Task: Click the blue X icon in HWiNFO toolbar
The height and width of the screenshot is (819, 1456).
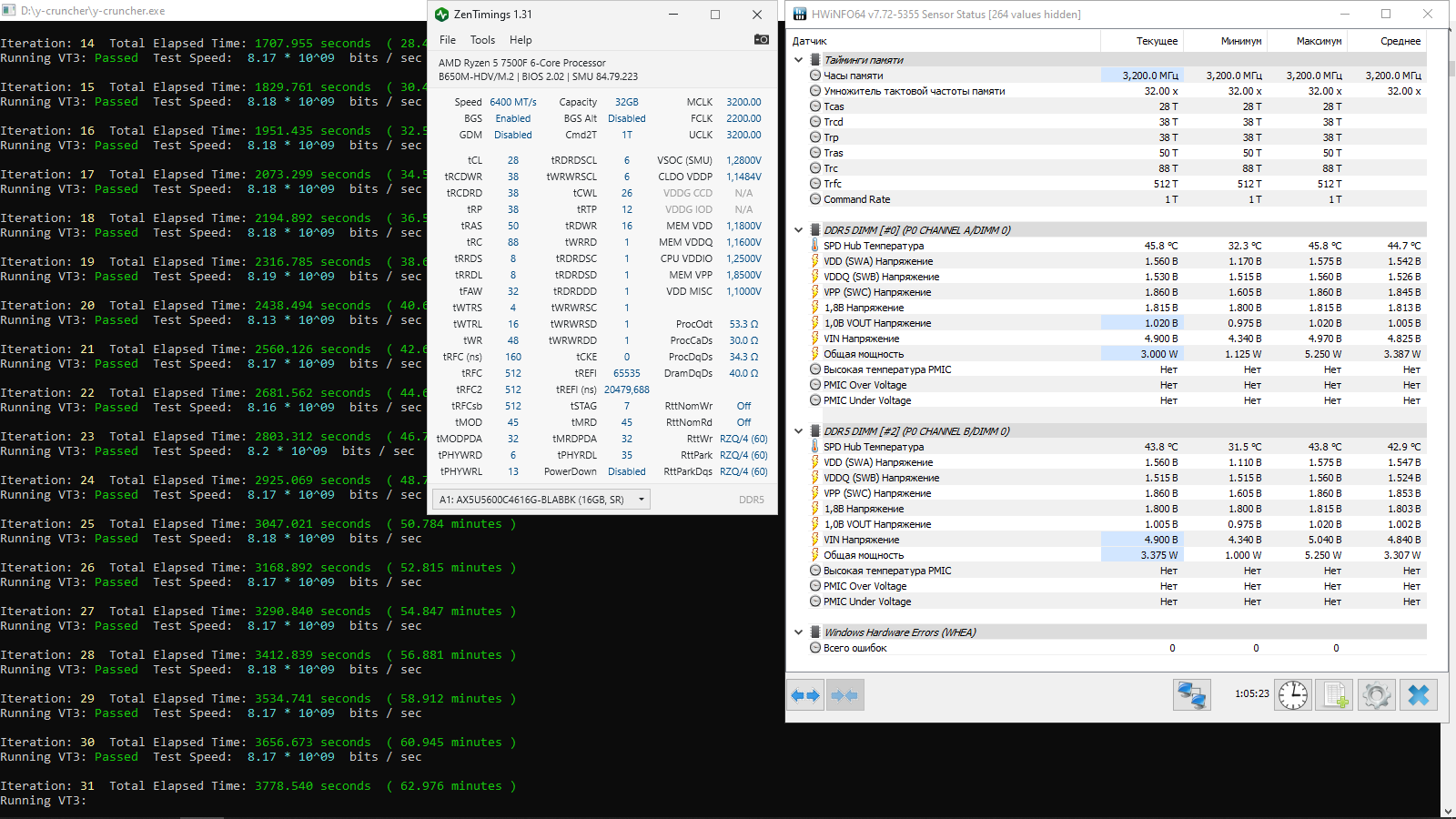Action: (x=1418, y=695)
